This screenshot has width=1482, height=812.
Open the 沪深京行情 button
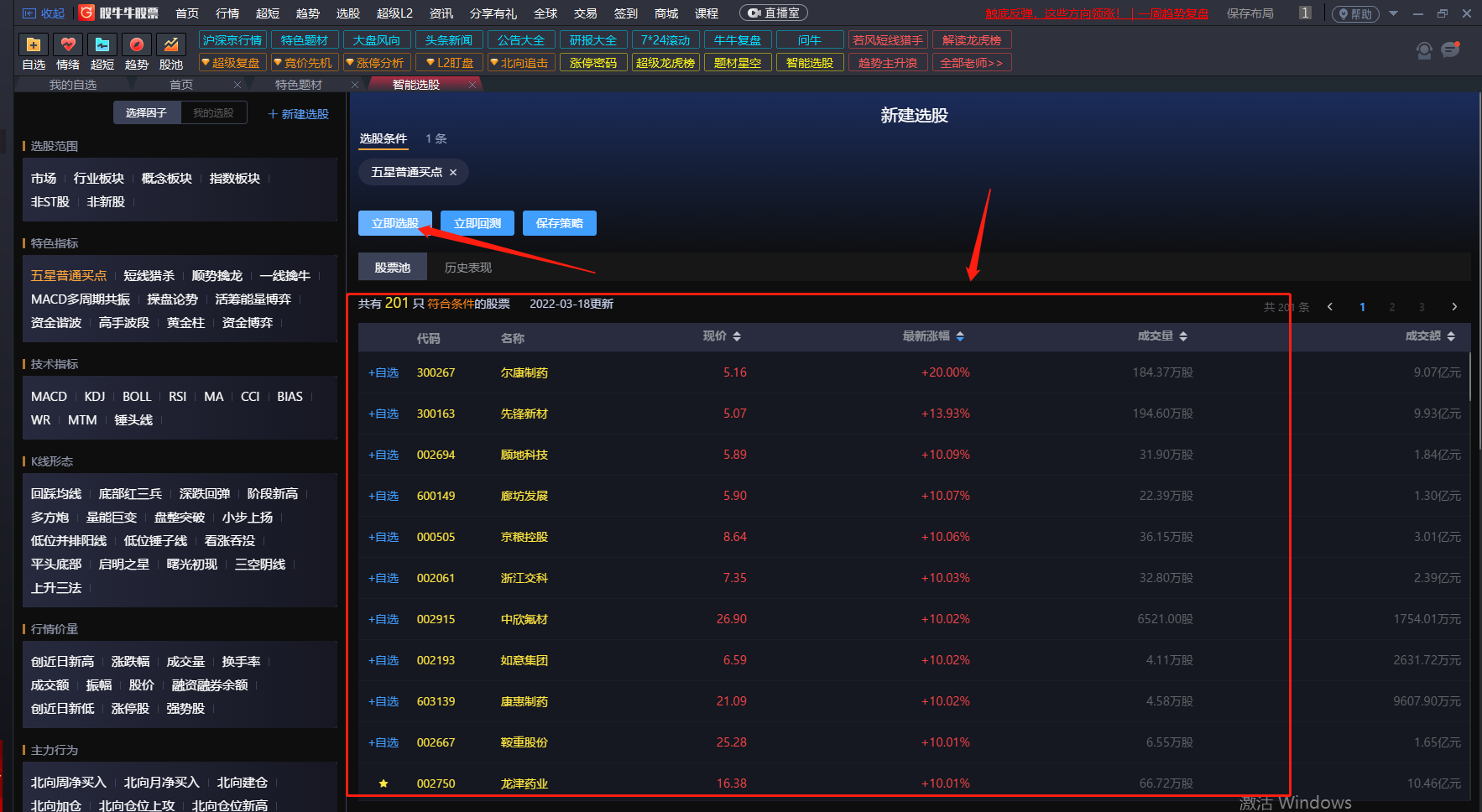click(232, 40)
